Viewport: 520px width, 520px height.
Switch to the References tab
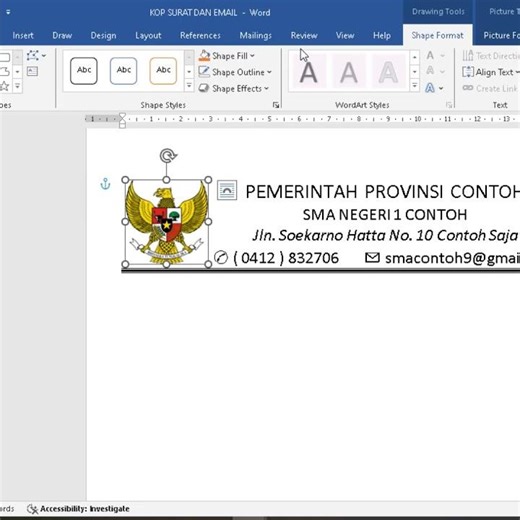200,35
